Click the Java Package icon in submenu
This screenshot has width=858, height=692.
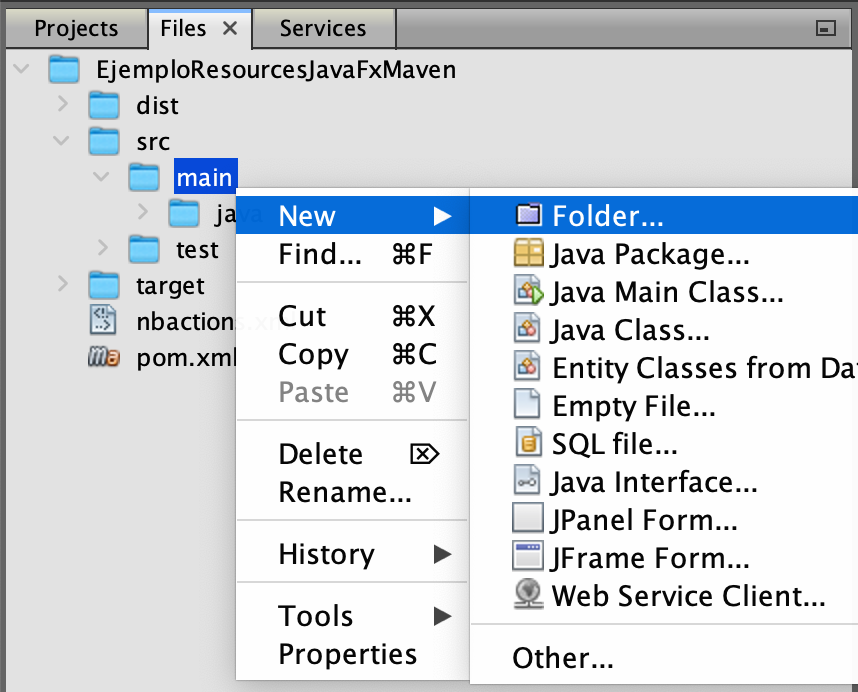point(528,254)
